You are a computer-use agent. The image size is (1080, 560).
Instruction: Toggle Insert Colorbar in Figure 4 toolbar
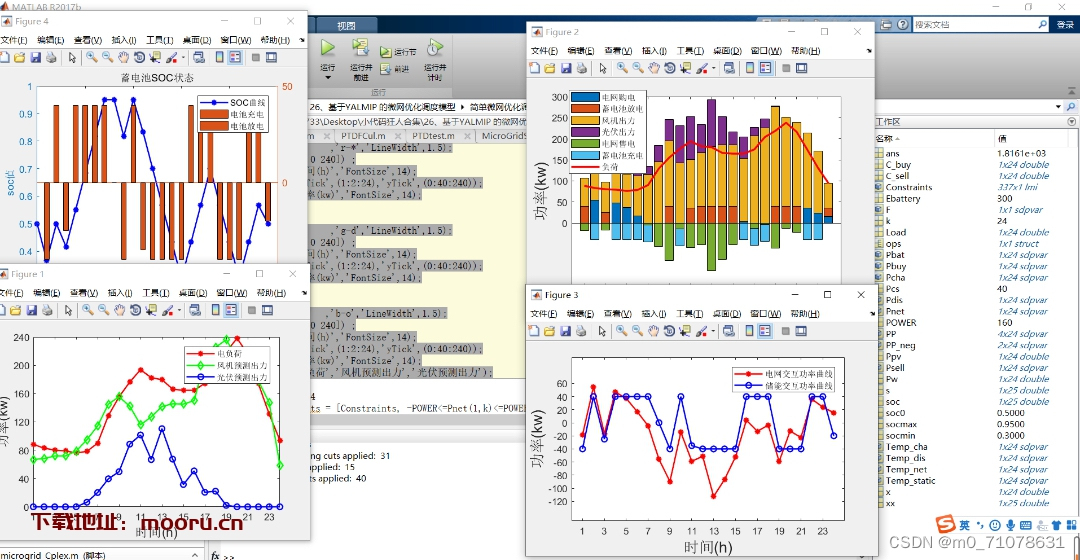(220, 58)
